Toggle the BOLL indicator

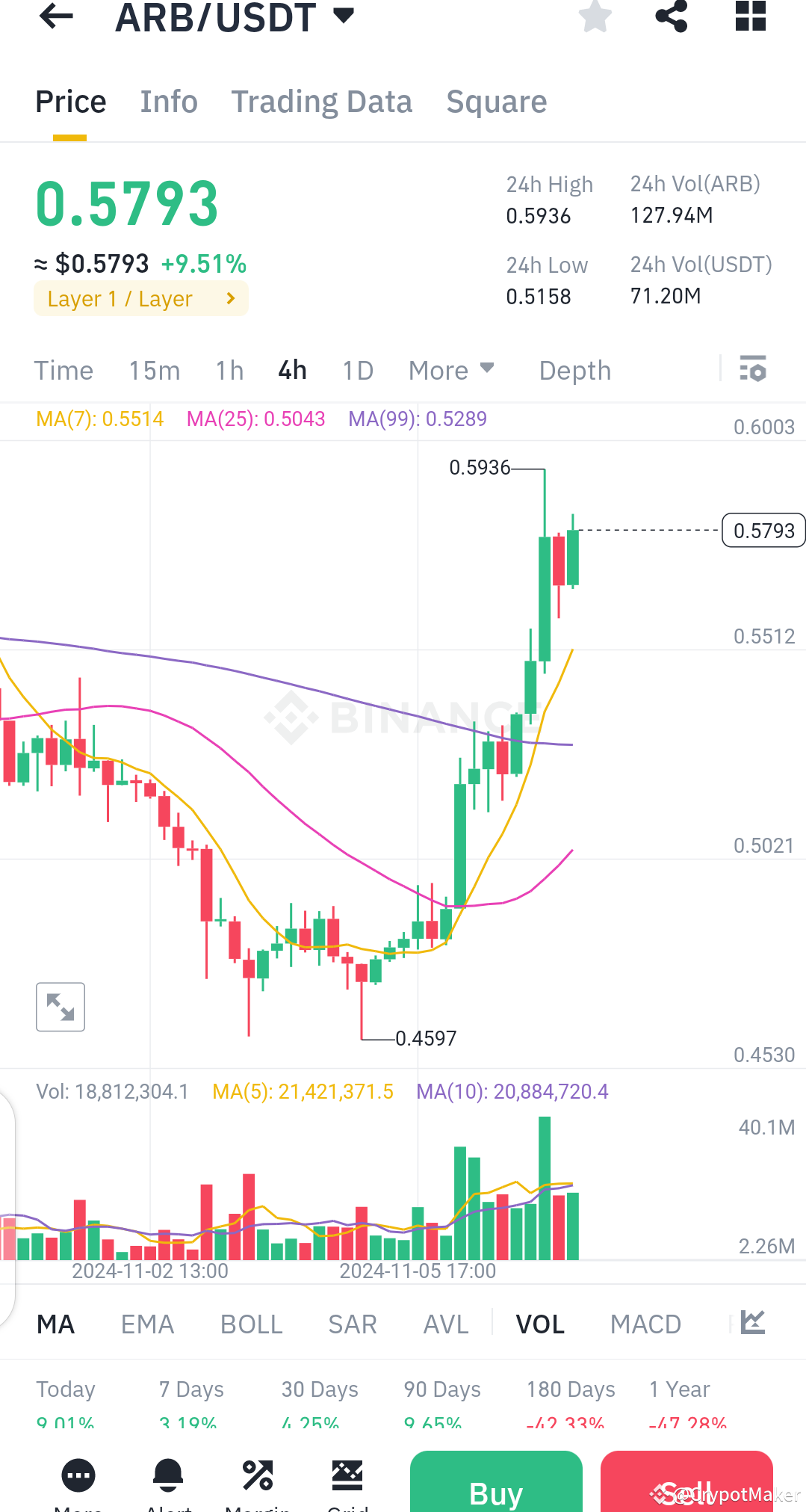coord(251,1324)
